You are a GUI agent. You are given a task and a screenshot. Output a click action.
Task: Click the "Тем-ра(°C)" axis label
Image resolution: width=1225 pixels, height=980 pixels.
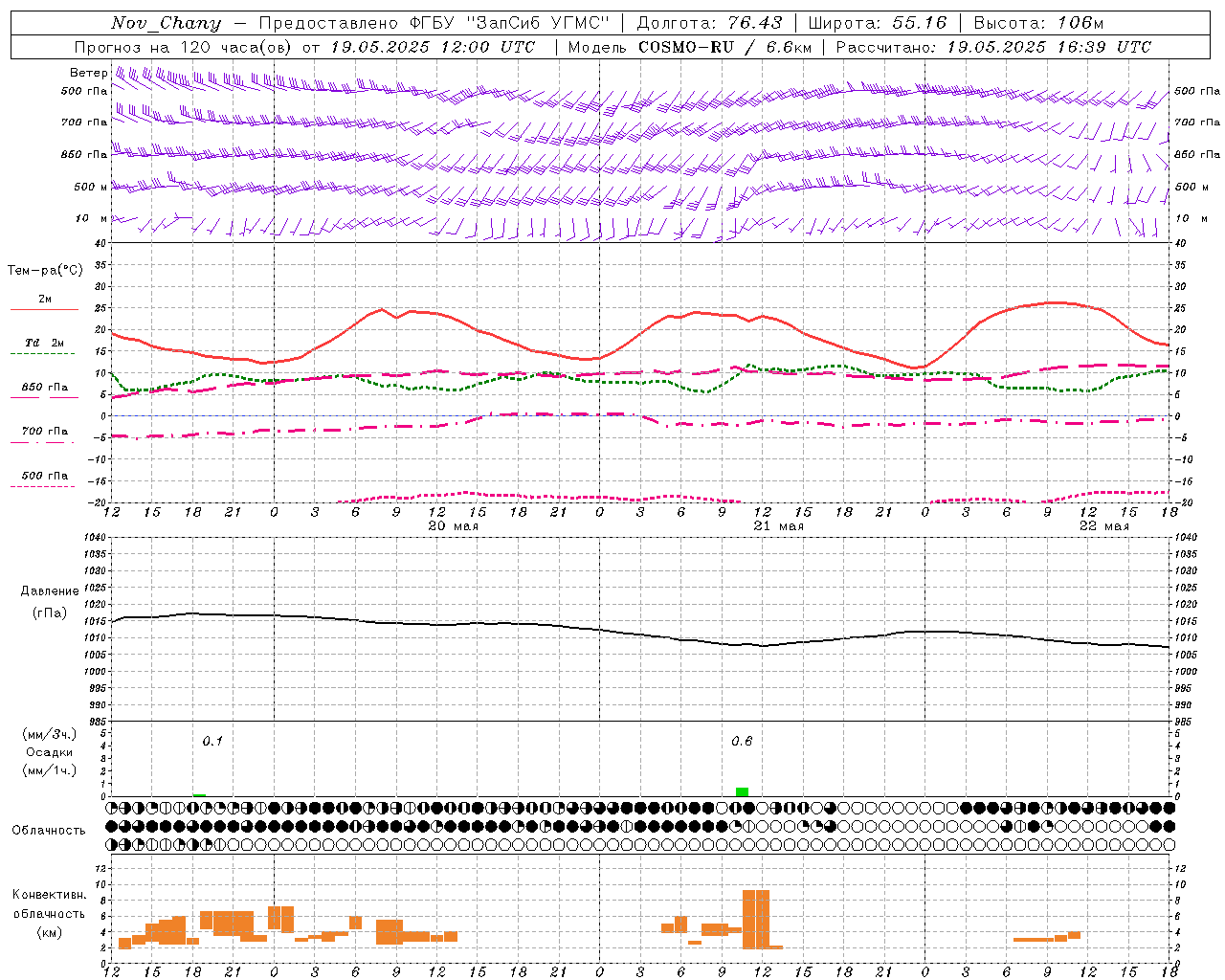45,271
